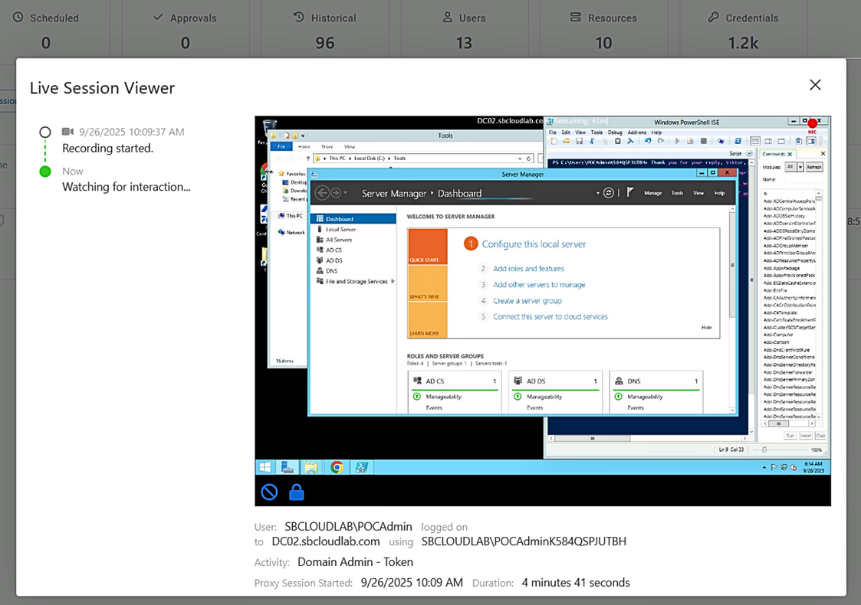
Task: Click the blue terminate session icon
Action: pos(269,492)
